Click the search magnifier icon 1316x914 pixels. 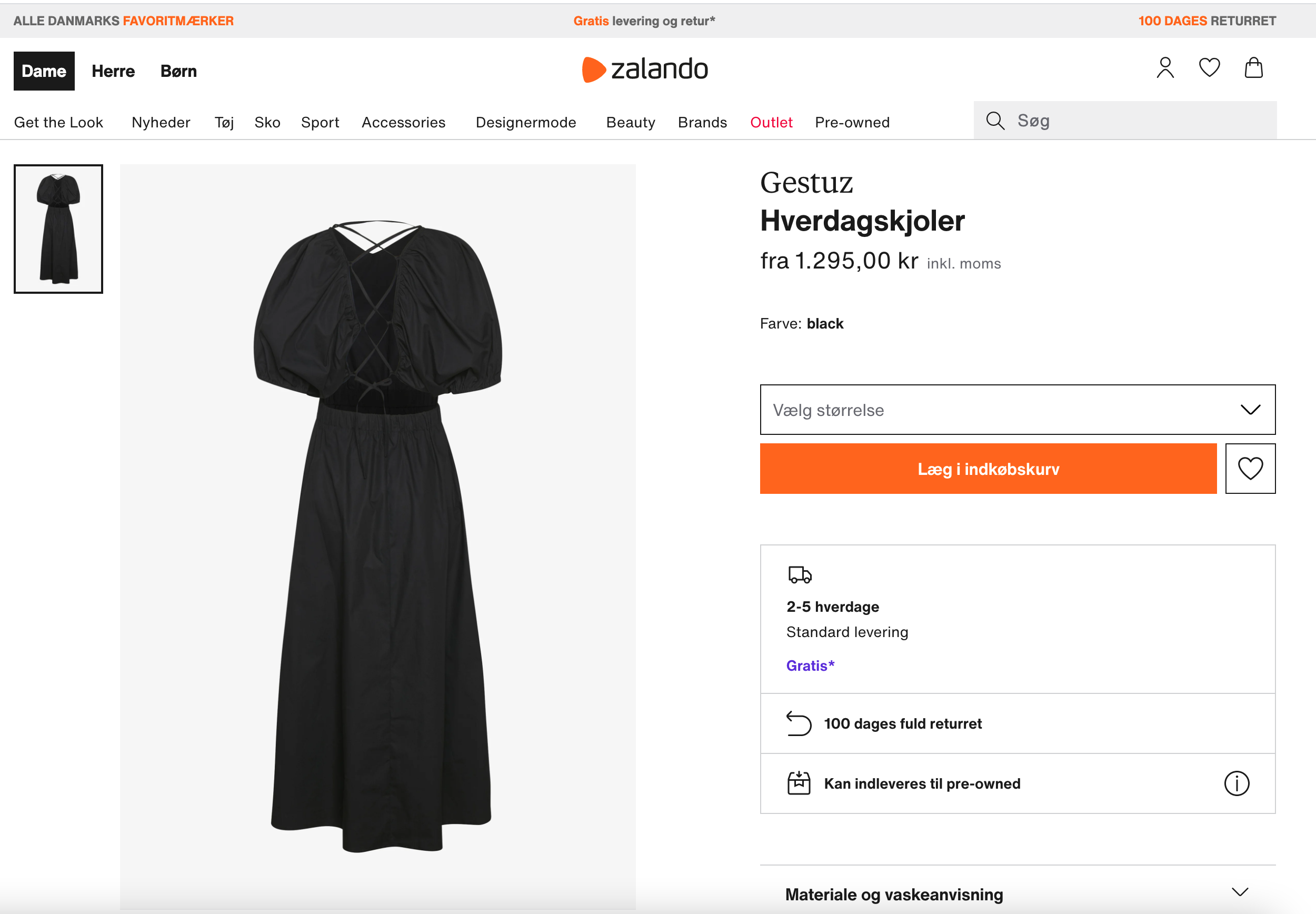pos(995,121)
